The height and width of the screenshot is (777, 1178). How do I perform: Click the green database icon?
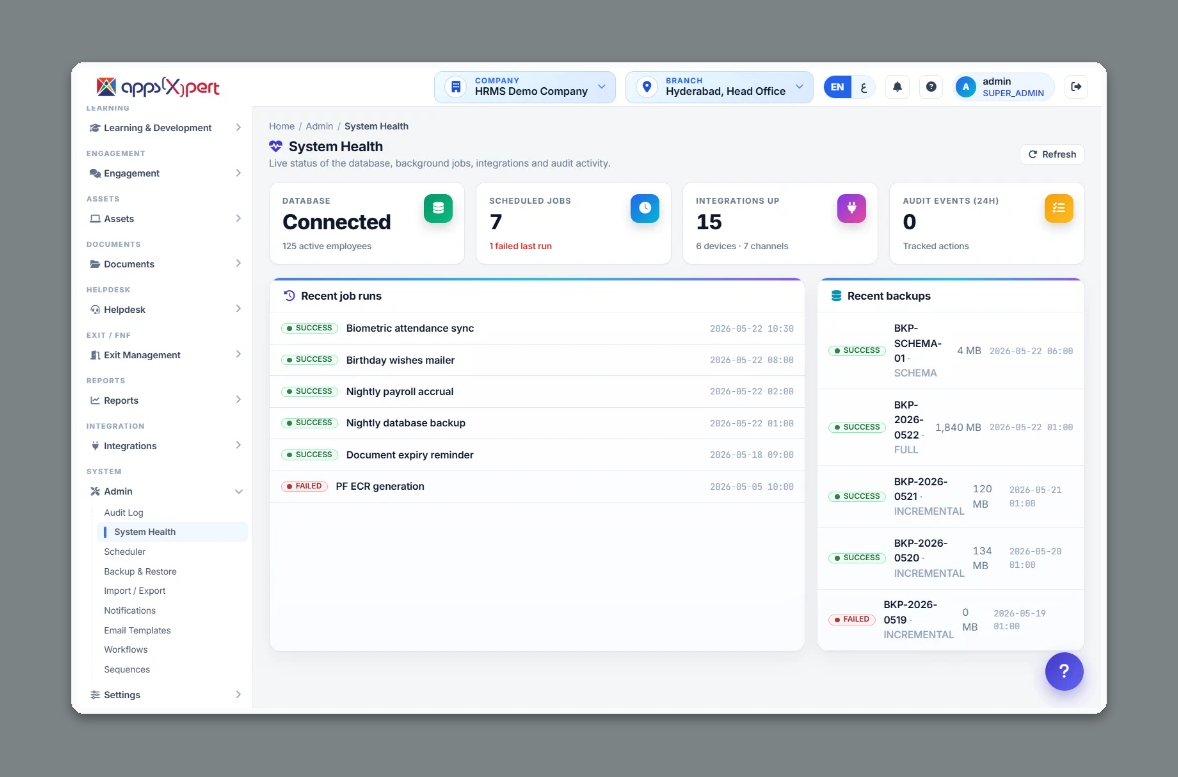(x=438, y=208)
